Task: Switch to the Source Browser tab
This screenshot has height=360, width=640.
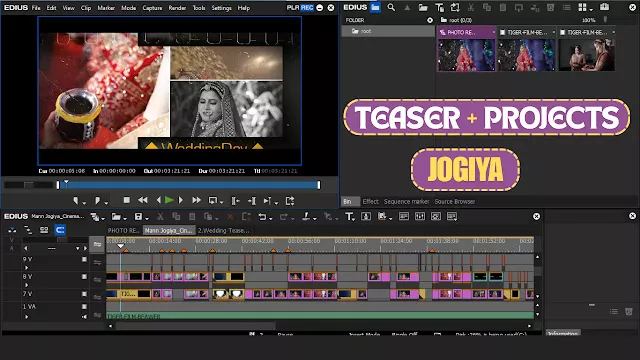Action: [x=454, y=201]
